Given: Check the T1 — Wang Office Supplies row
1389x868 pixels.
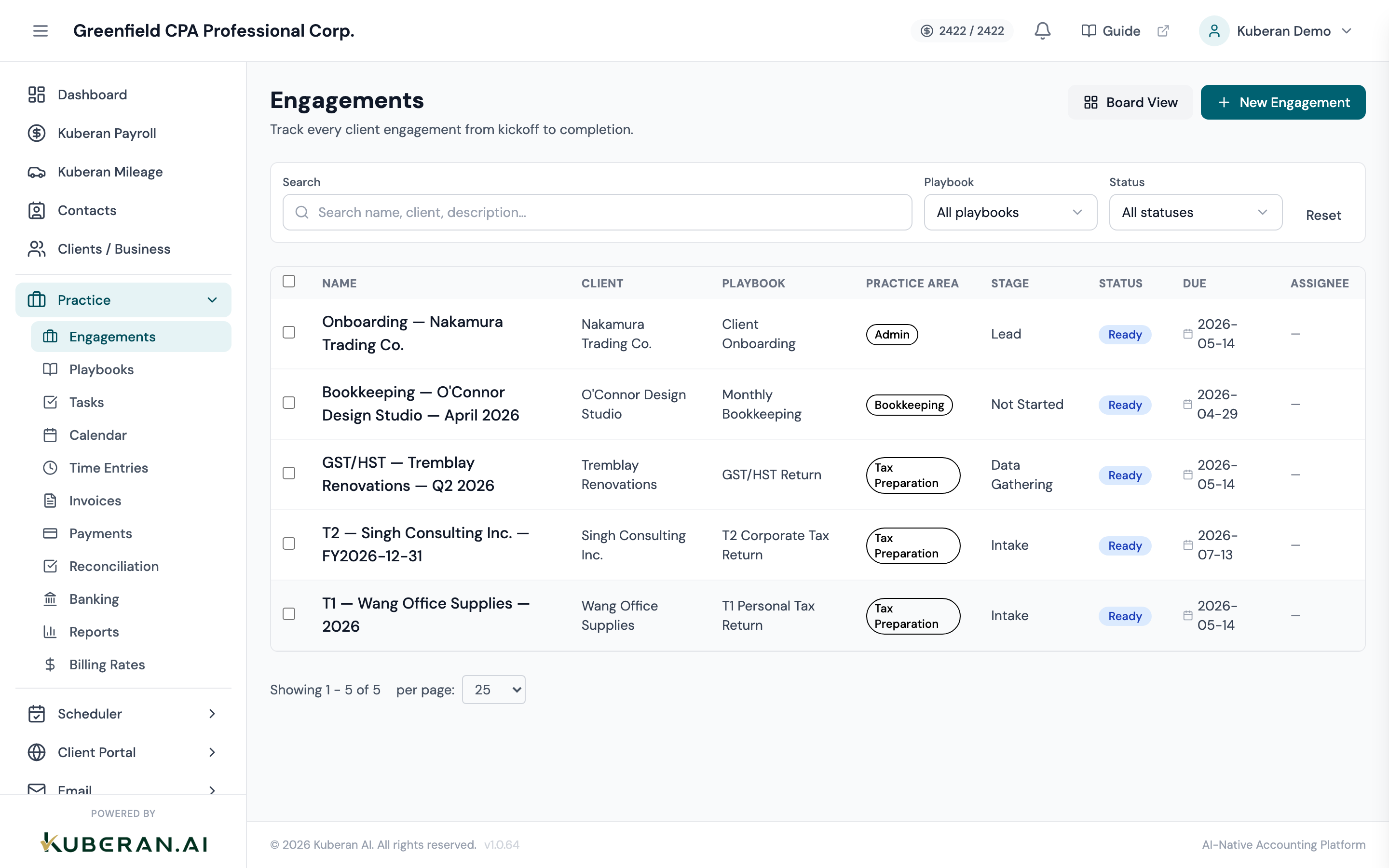Looking at the screenshot, I should click(289, 614).
